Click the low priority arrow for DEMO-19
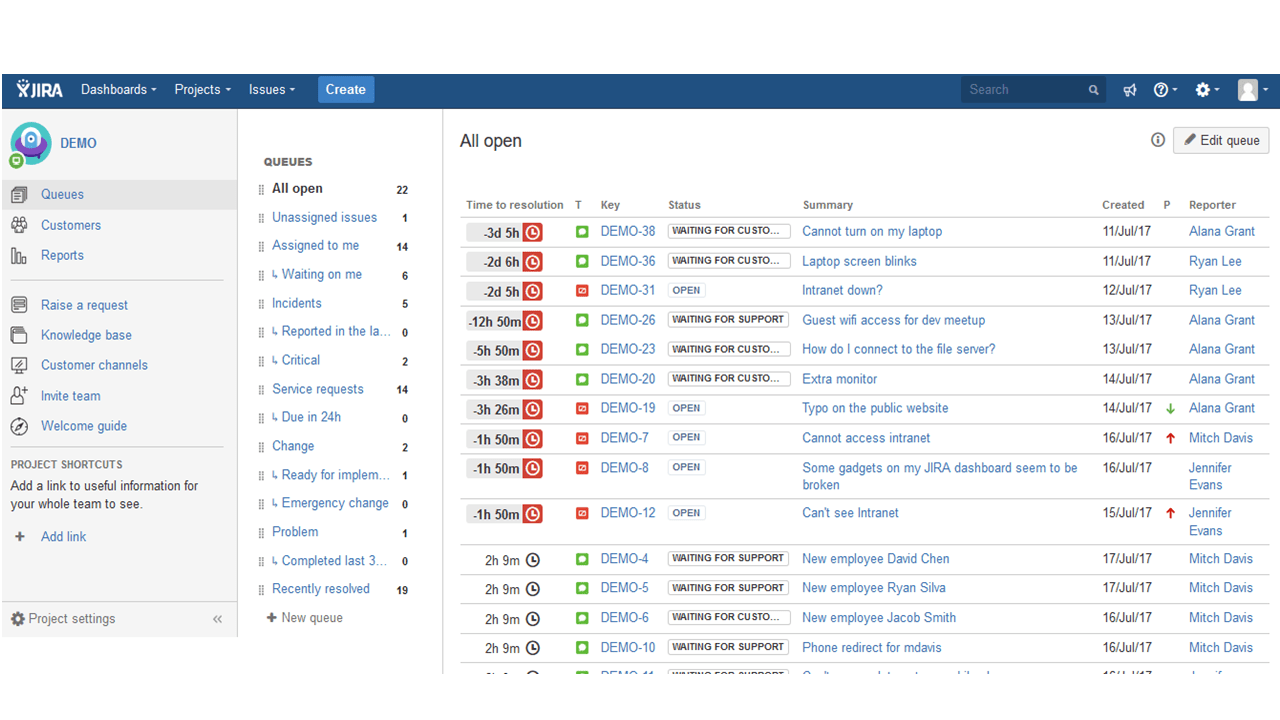The image size is (1280, 720). 1171,409
